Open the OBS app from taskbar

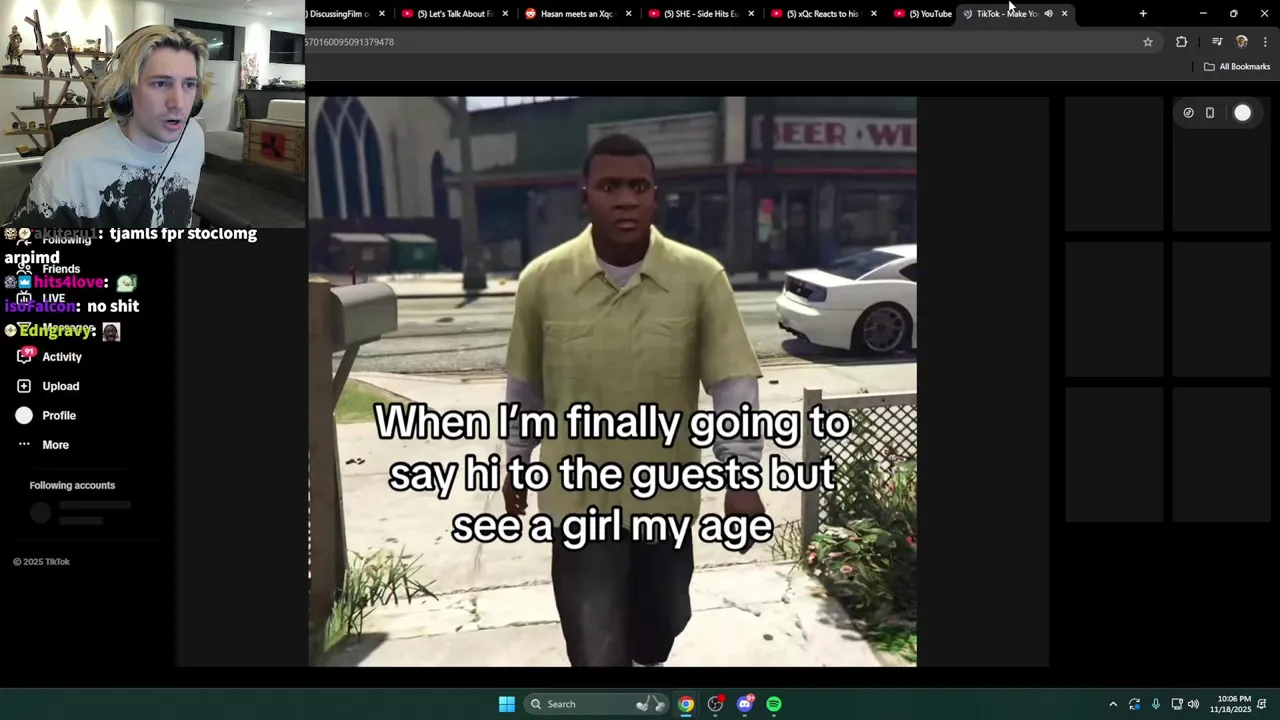[x=715, y=704]
